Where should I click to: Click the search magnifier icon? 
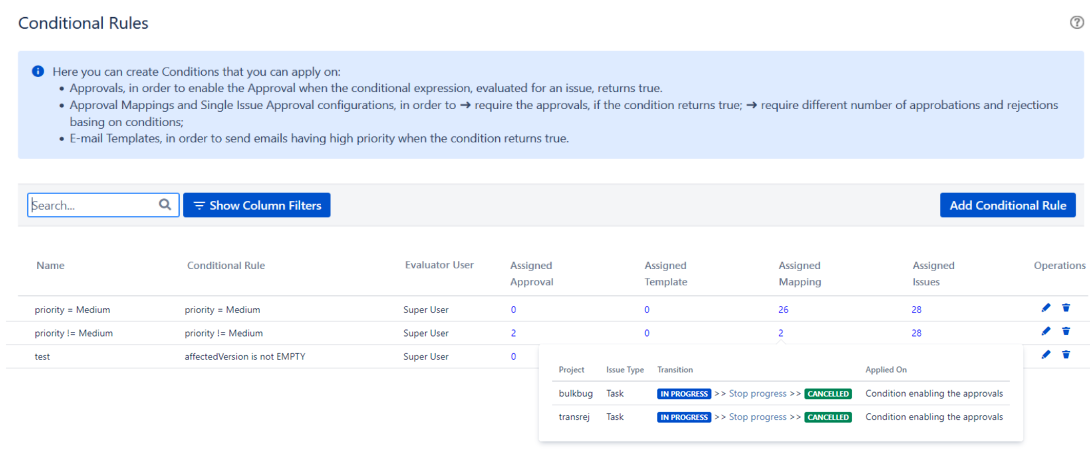pos(165,205)
